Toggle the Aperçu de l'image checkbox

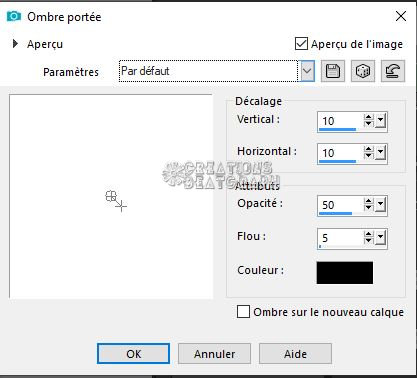(x=301, y=44)
